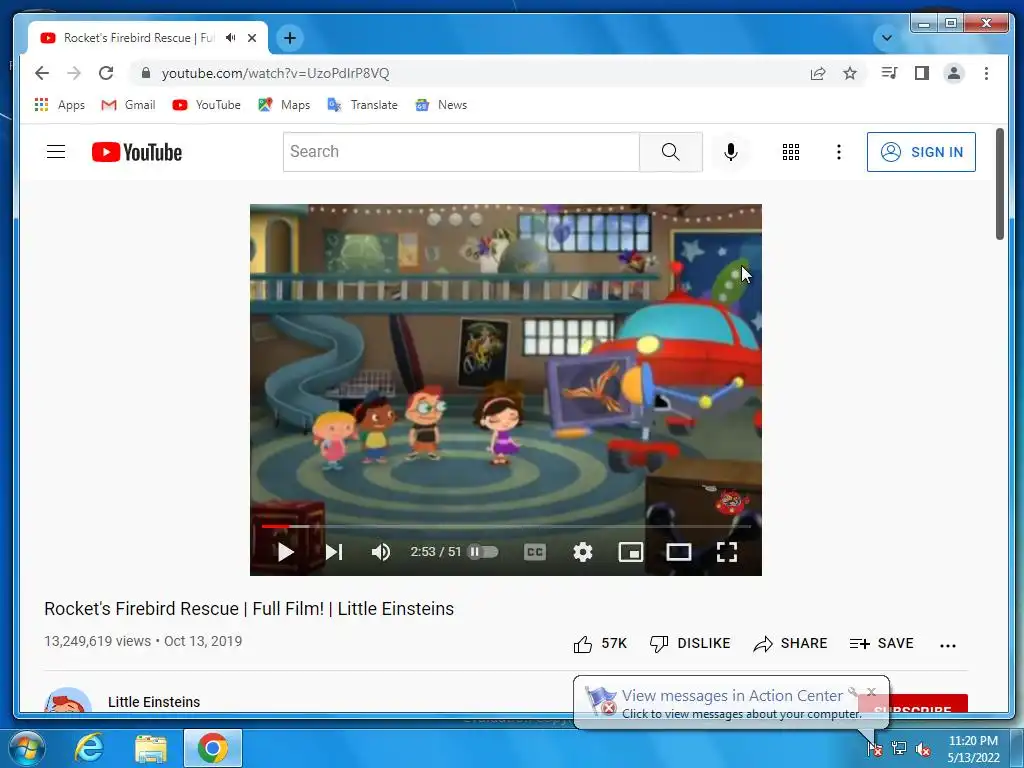
Task: Open video player settings gear
Action: tap(583, 552)
